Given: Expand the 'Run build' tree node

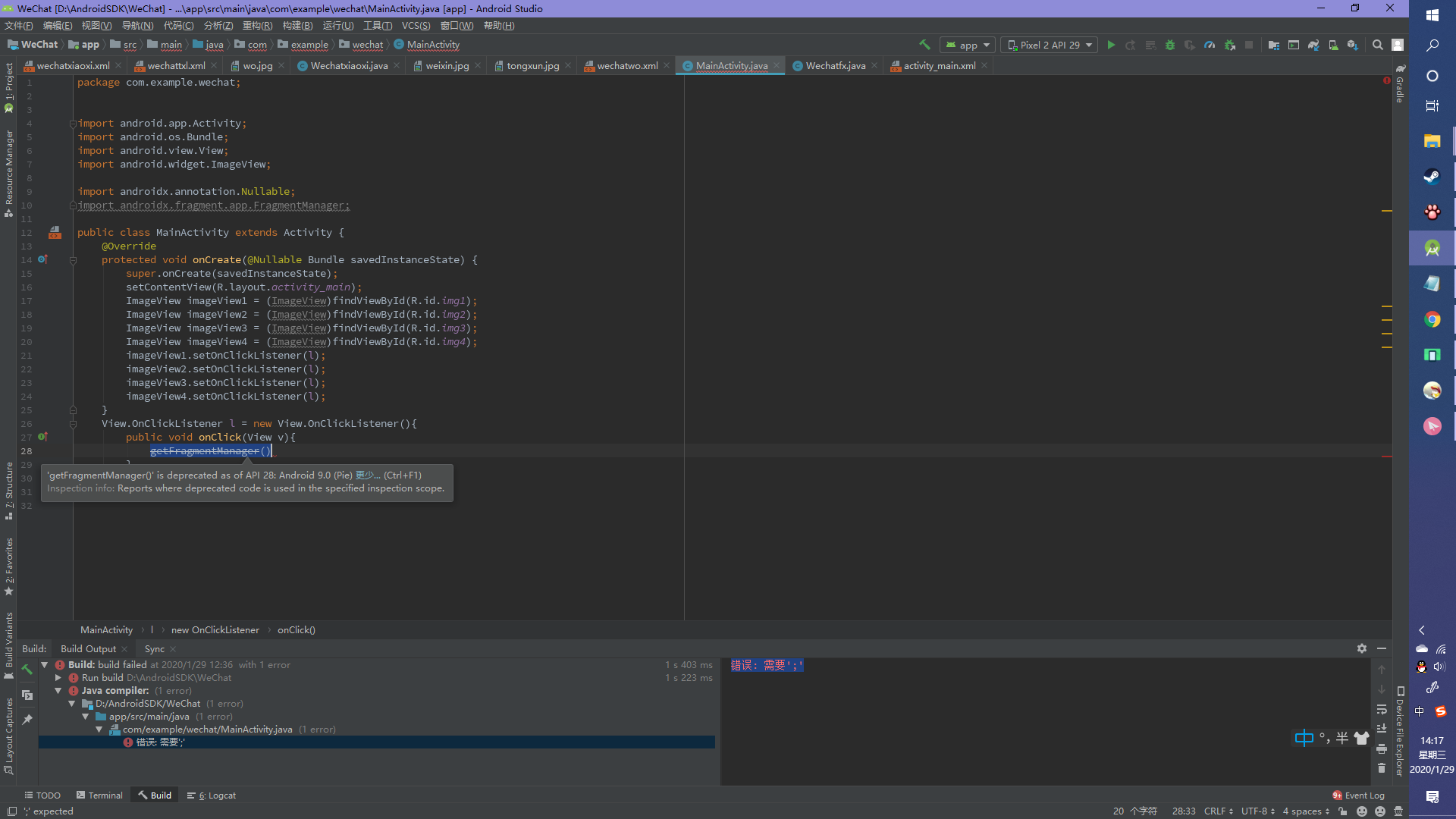Looking at the screenshot, I should [x=58, y=677].
